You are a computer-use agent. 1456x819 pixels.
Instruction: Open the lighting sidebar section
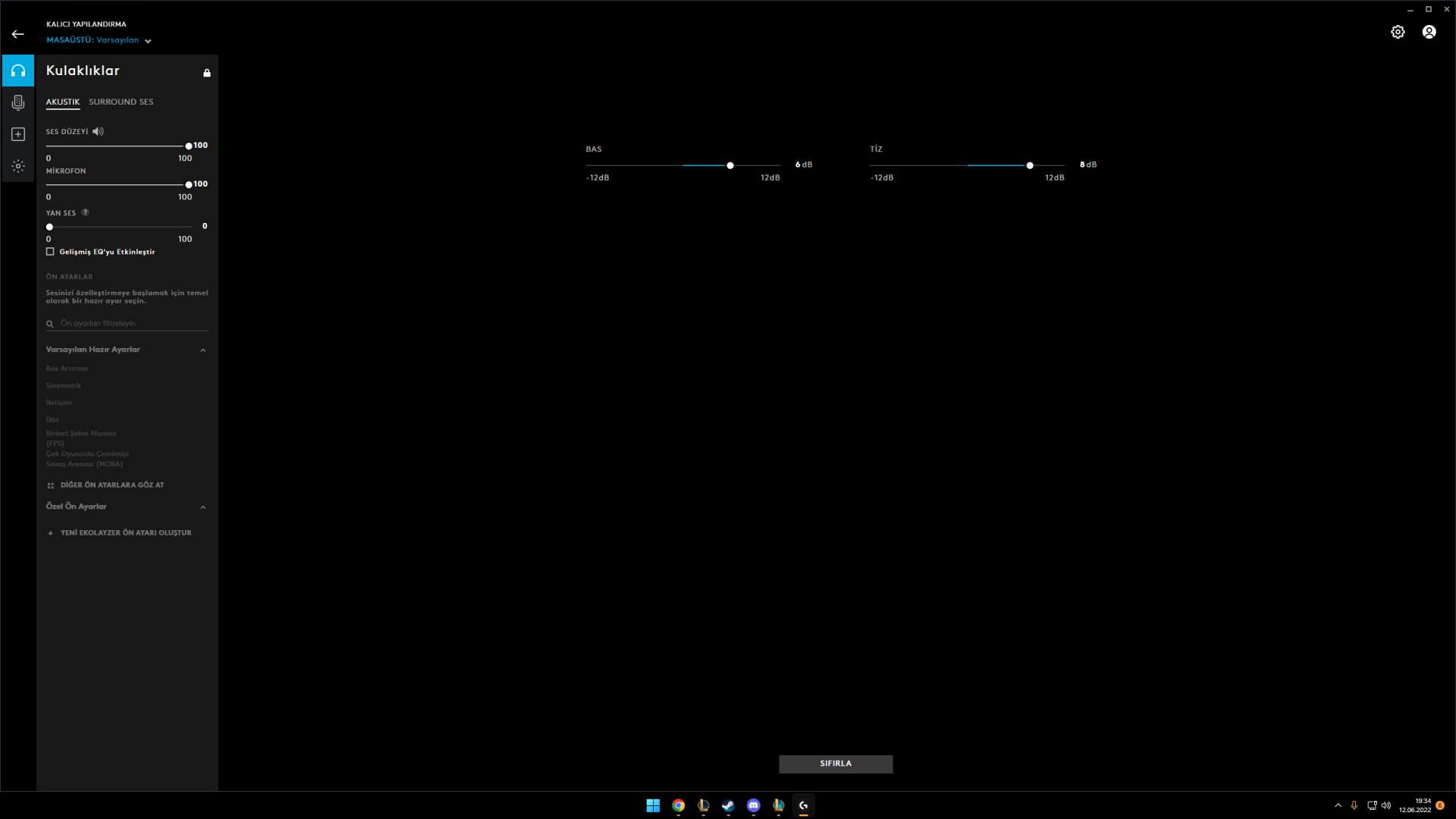coord(18,166)
